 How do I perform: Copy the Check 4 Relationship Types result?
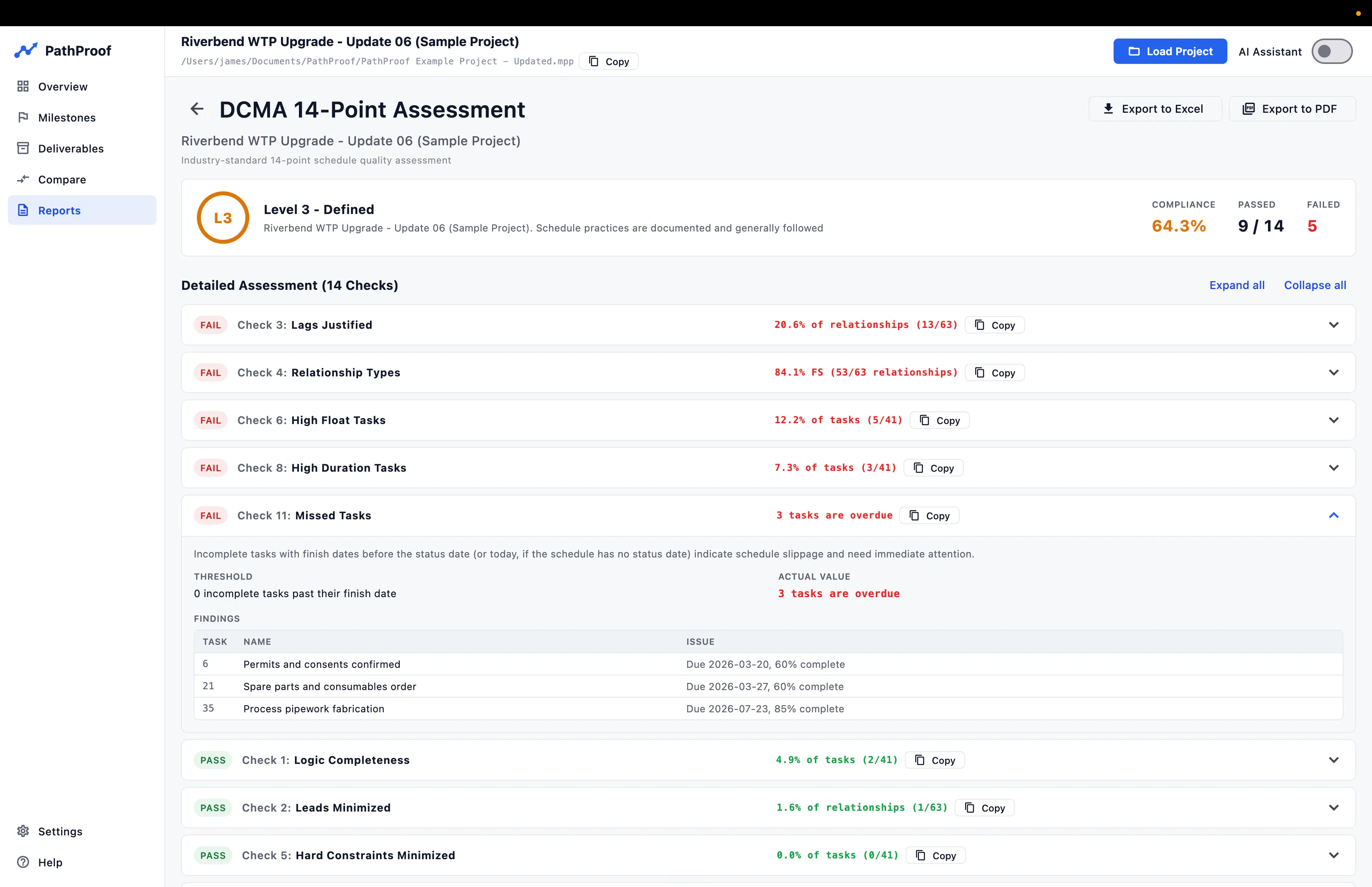point(994,373)
